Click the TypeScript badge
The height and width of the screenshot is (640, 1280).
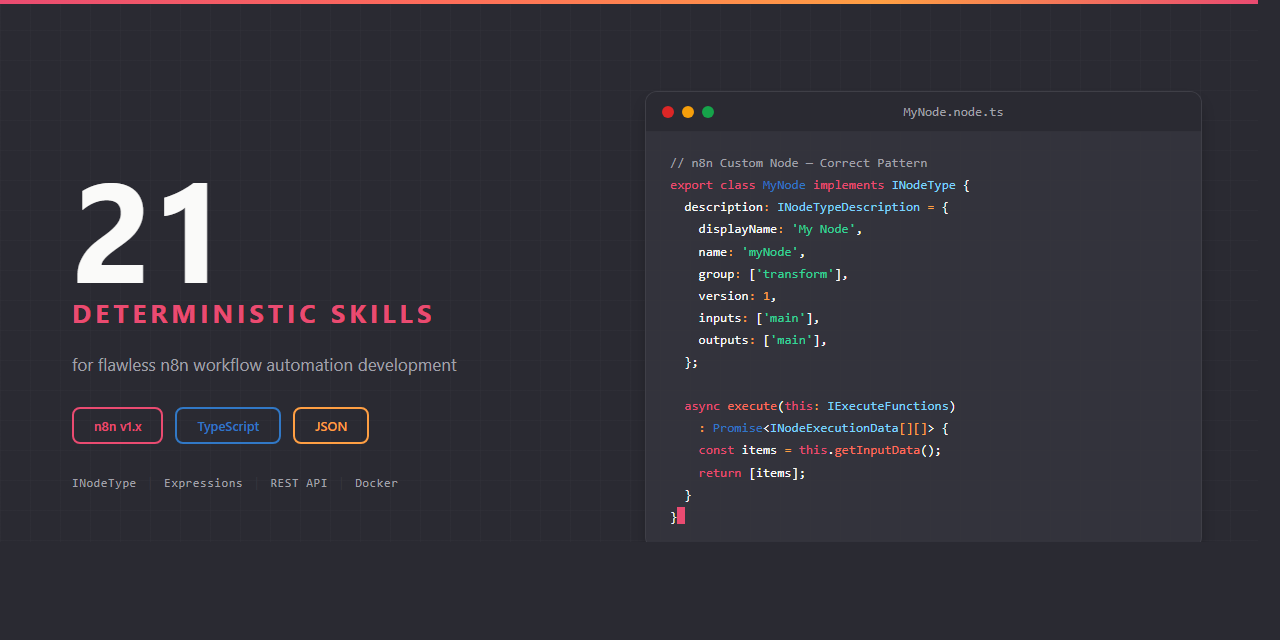tap(228, 426)
